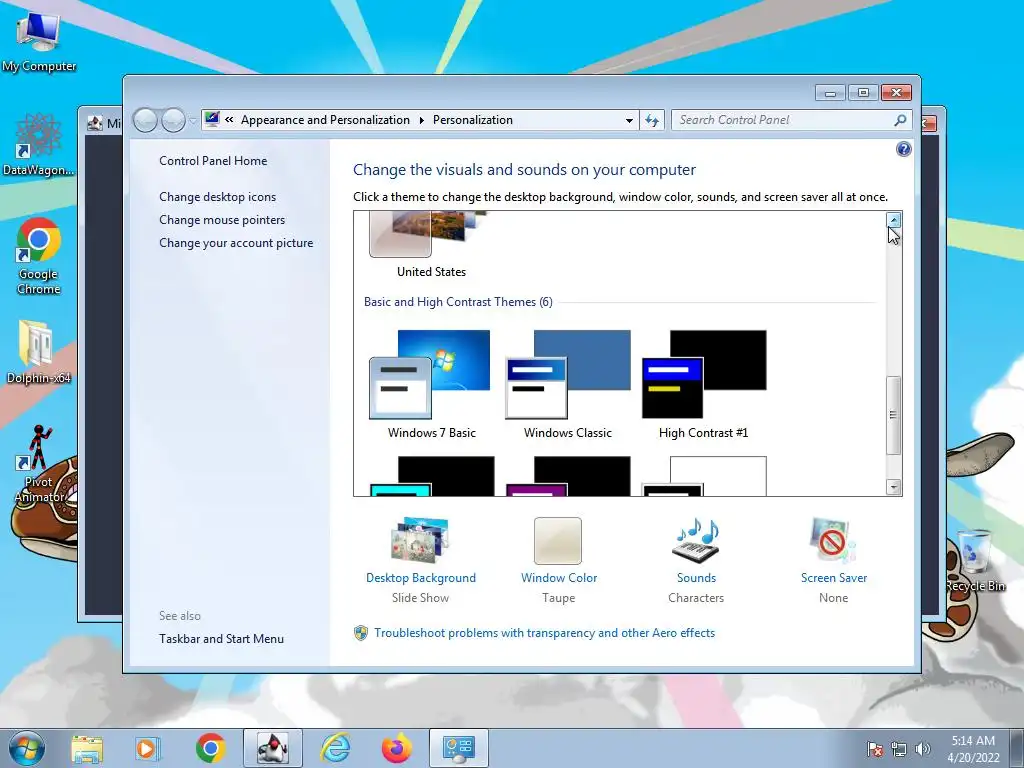
Task: Click the theme list scroll down arrow
Action: 893,487
